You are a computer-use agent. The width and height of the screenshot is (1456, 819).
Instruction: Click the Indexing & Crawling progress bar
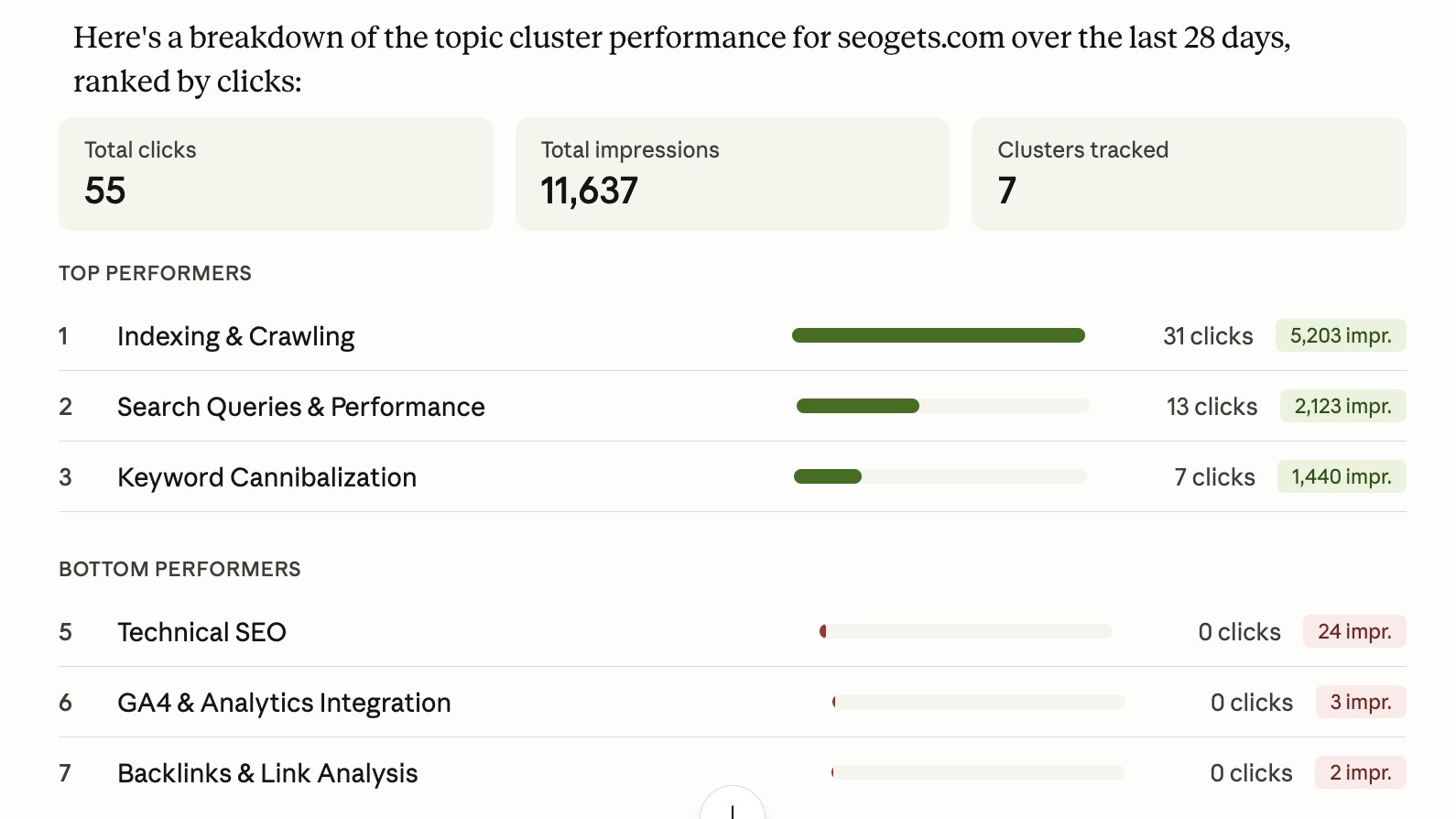938,336
